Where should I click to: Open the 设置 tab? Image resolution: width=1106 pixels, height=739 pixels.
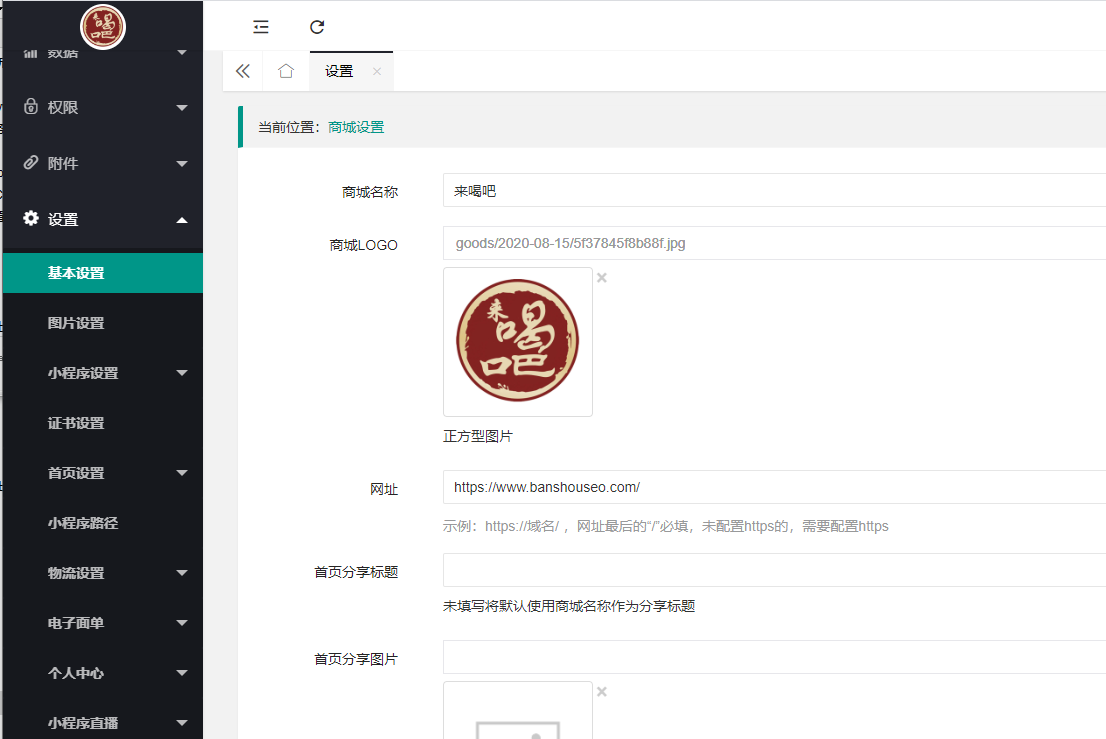(x=339, y=71)
